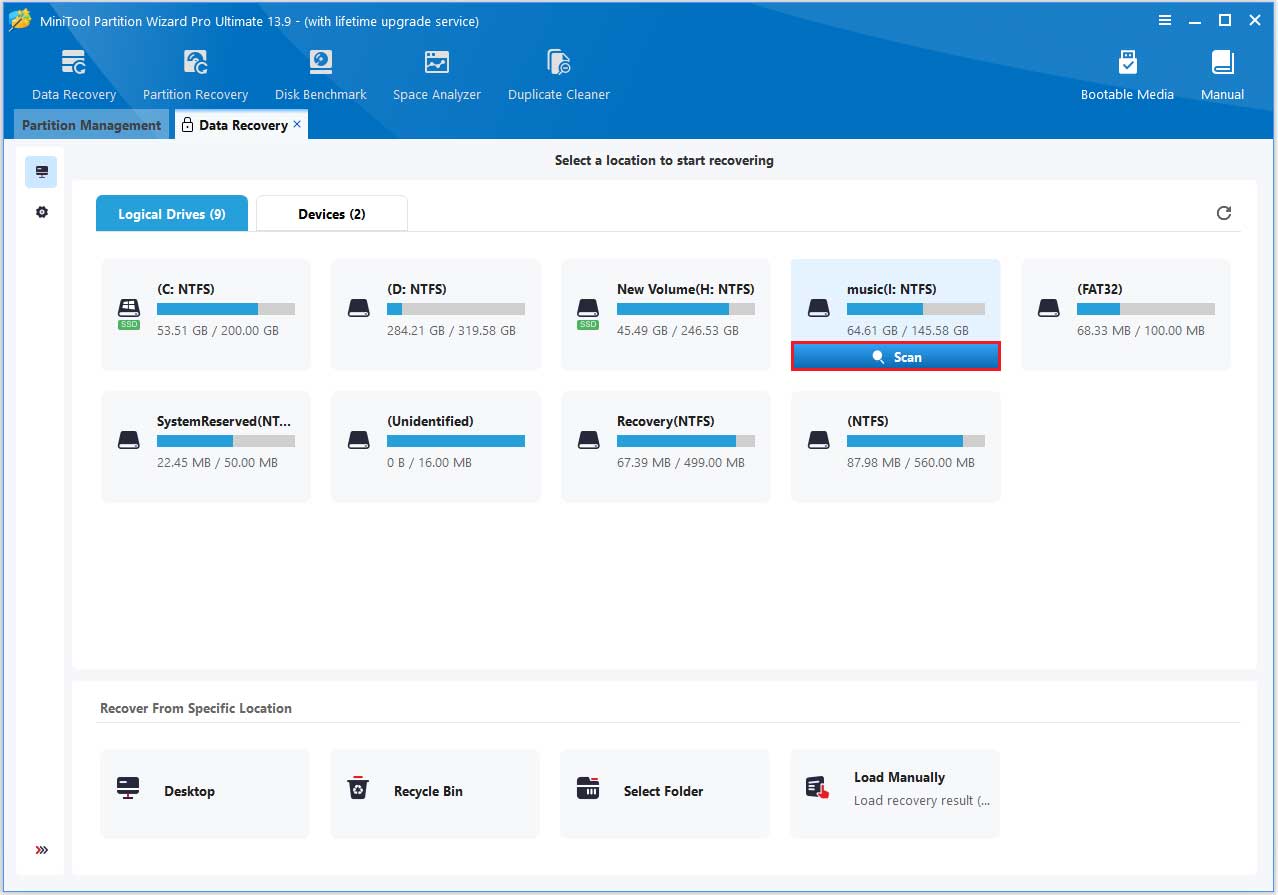This screenshot has width=1278, height=895.
Task: Click the Load Manually icon
Action: click(x=818, y=788)
